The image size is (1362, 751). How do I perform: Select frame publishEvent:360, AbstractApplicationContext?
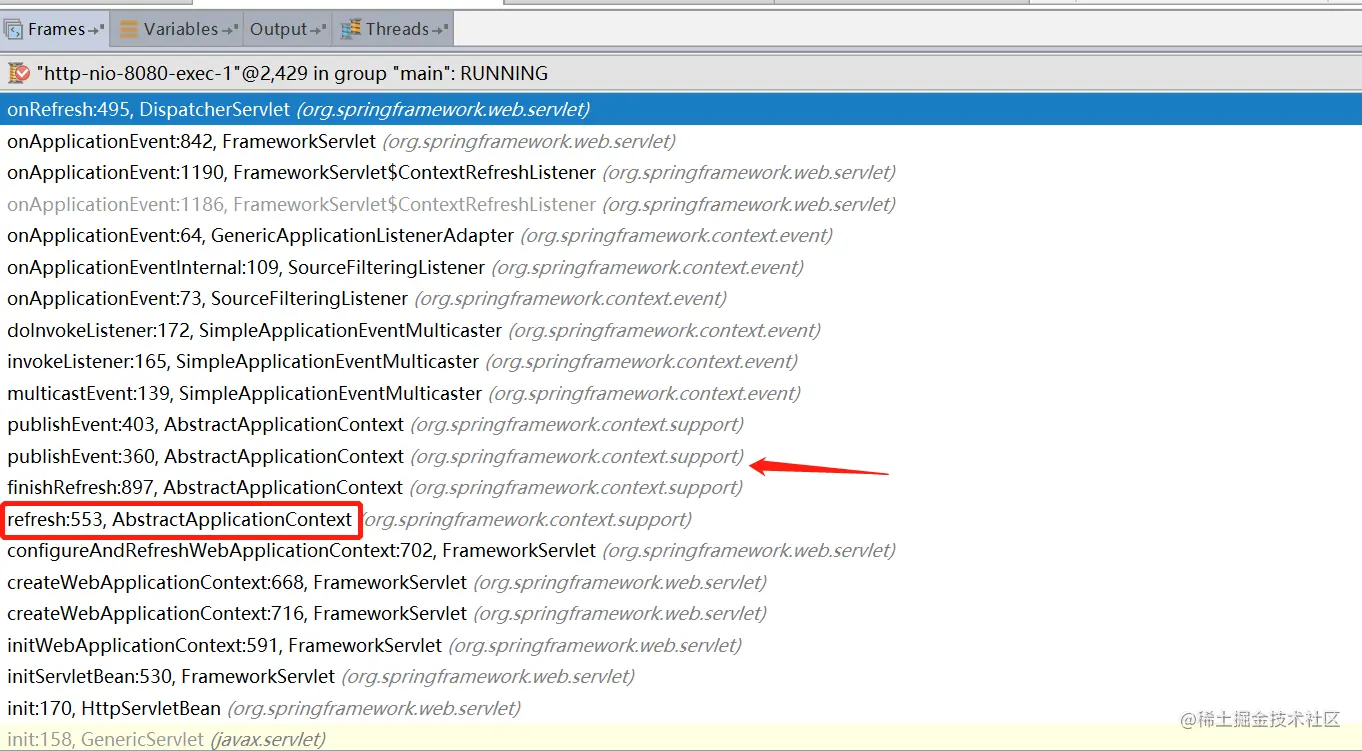[681, 456]
